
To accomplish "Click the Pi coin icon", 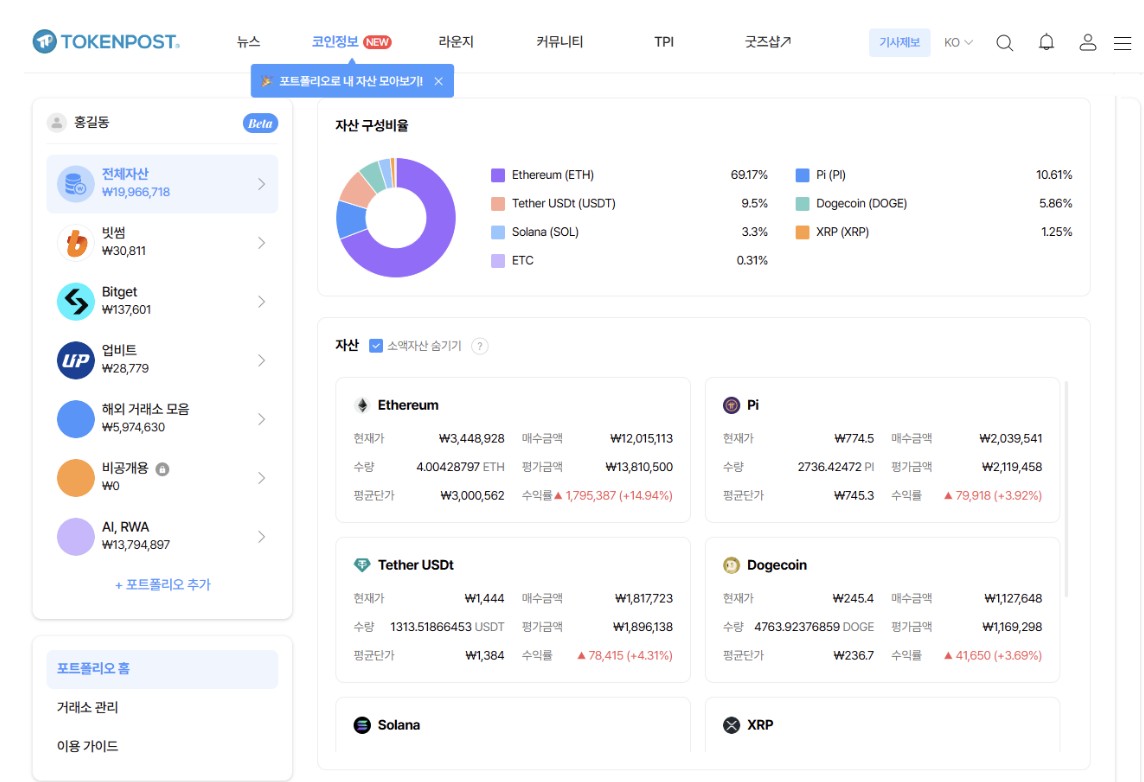I will coord(731,405).
